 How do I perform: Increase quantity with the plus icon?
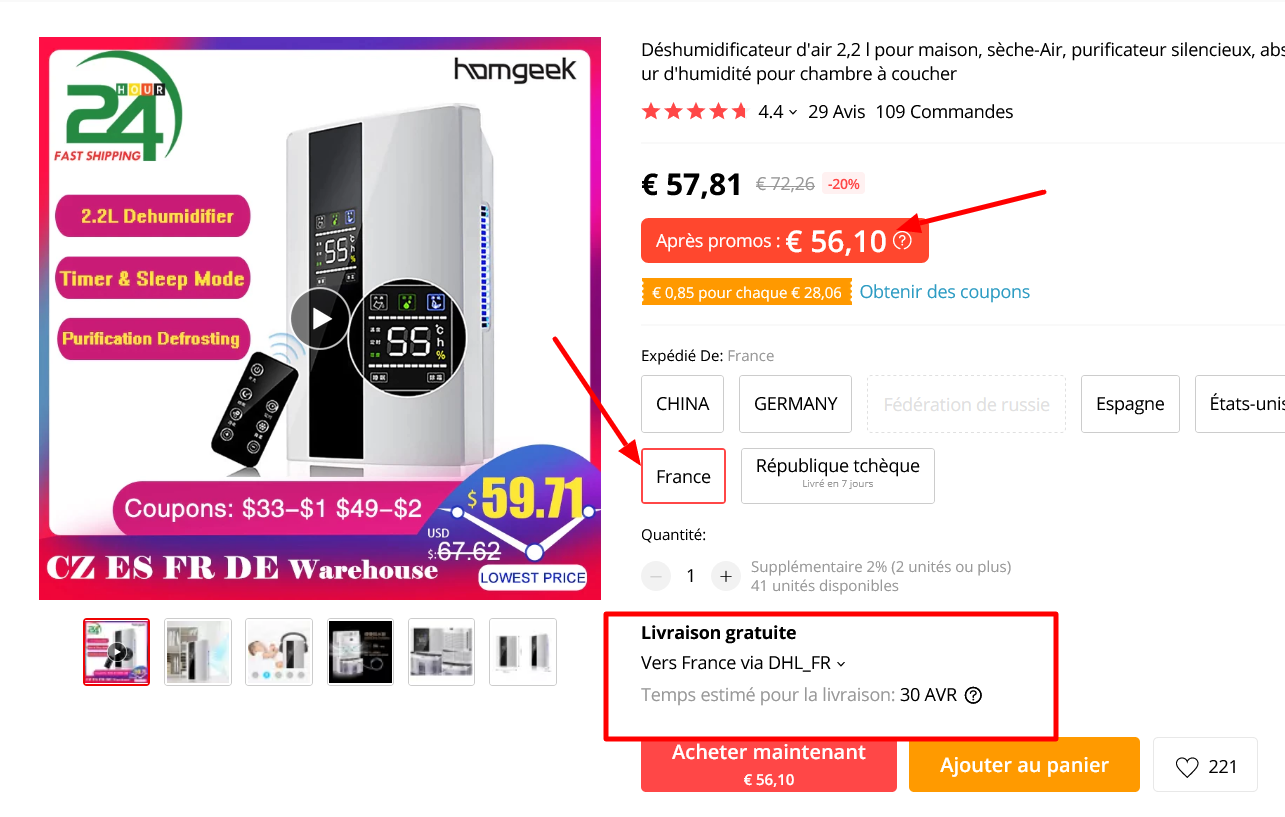[x=724, y=575]
